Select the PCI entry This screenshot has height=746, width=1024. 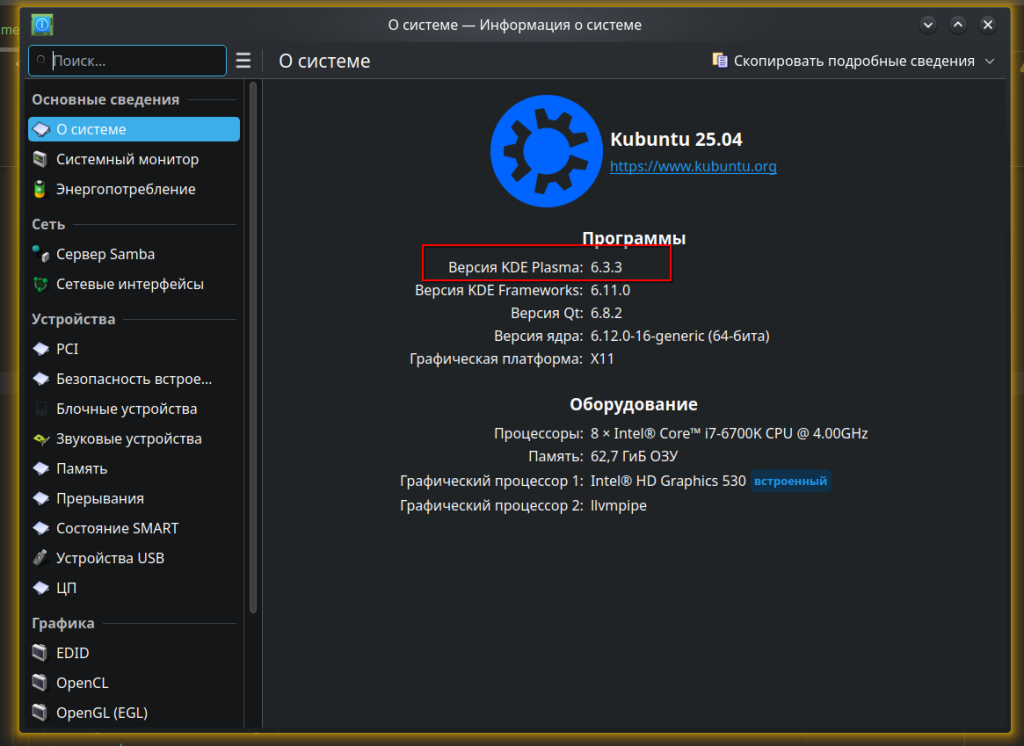(134, 349)
